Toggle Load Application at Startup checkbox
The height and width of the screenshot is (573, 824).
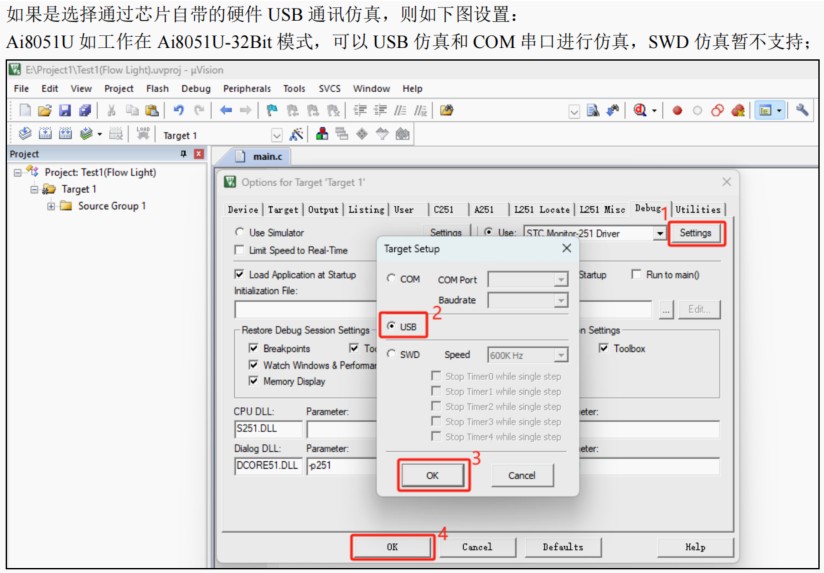click(x=239, y=274)
